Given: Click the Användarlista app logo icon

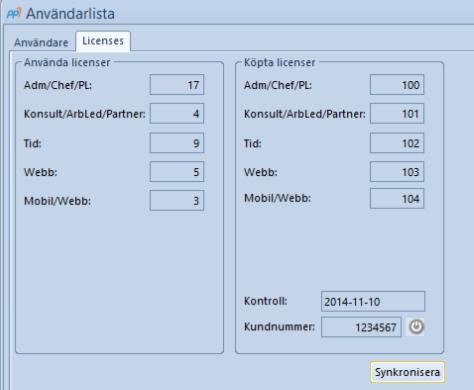Looking at the screenshot, I should tap(14, 14).
